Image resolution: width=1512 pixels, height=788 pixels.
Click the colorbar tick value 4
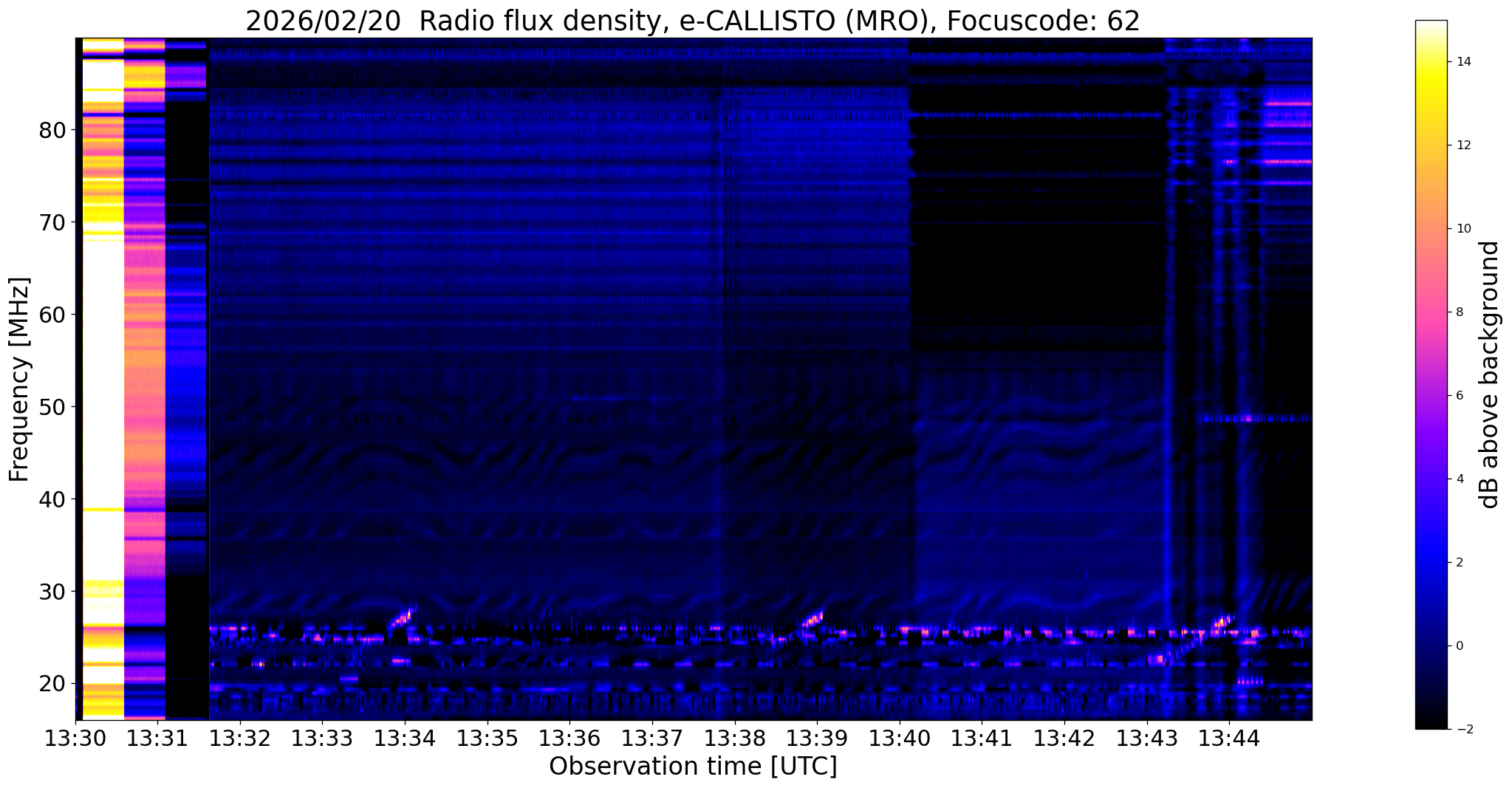(x=1459, y=479)
